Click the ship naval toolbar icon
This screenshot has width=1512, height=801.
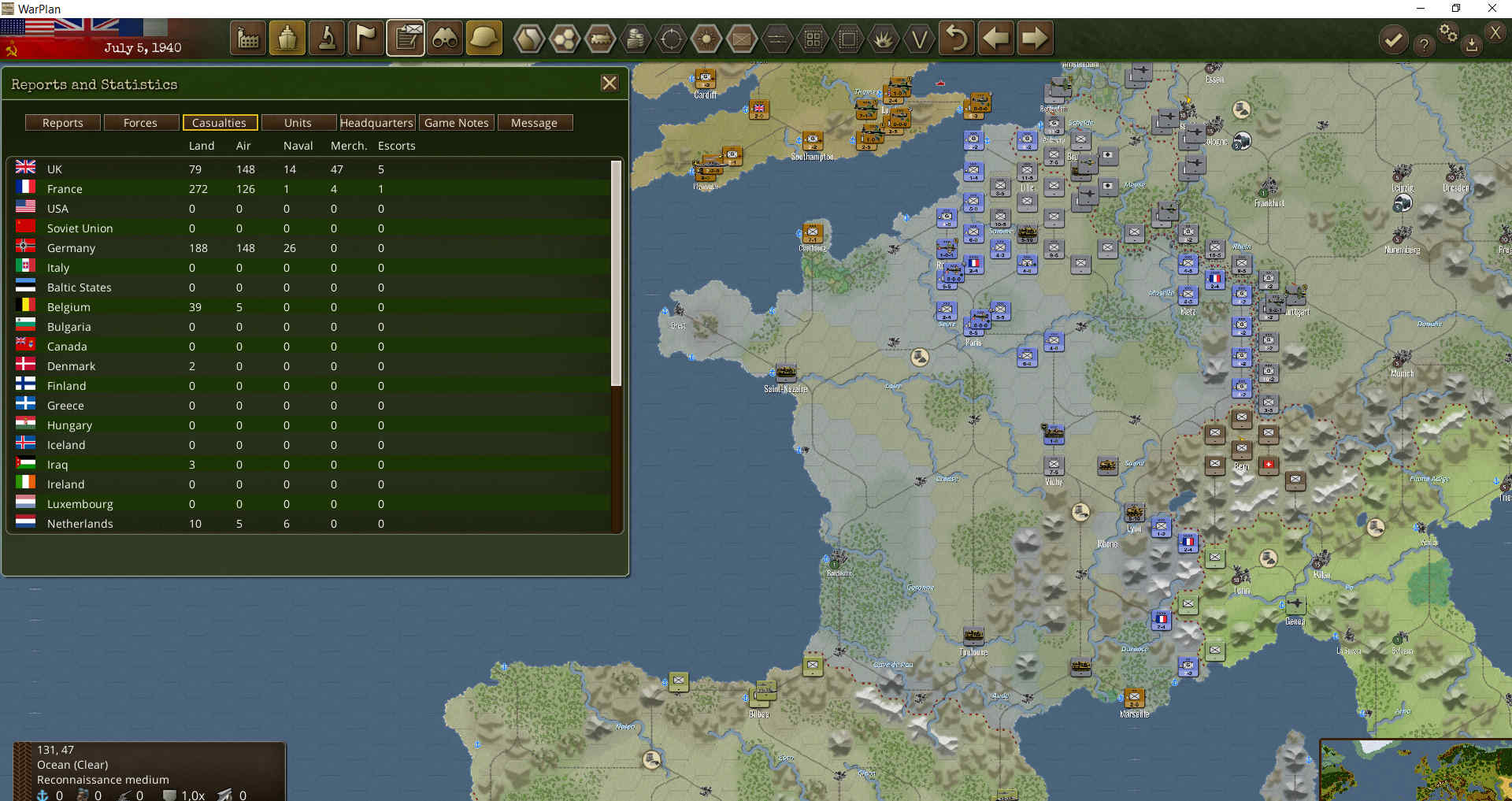[287, 38]
